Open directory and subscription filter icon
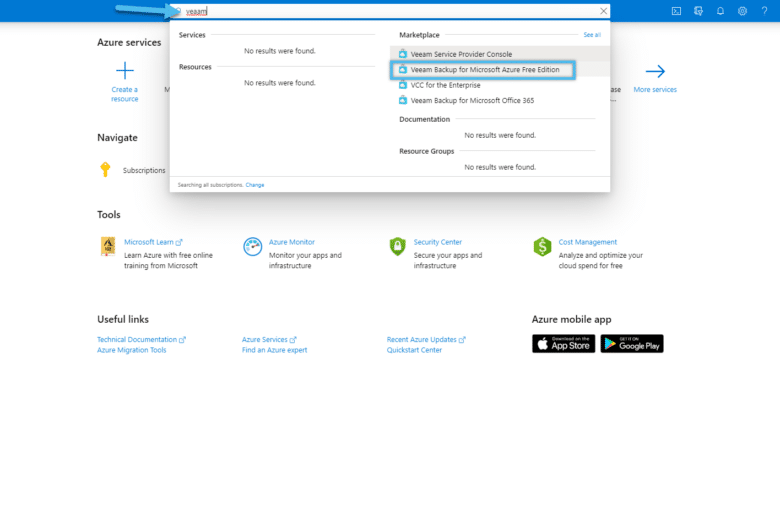The width and height of the screenshot is (780, 516). coord(698,11)
